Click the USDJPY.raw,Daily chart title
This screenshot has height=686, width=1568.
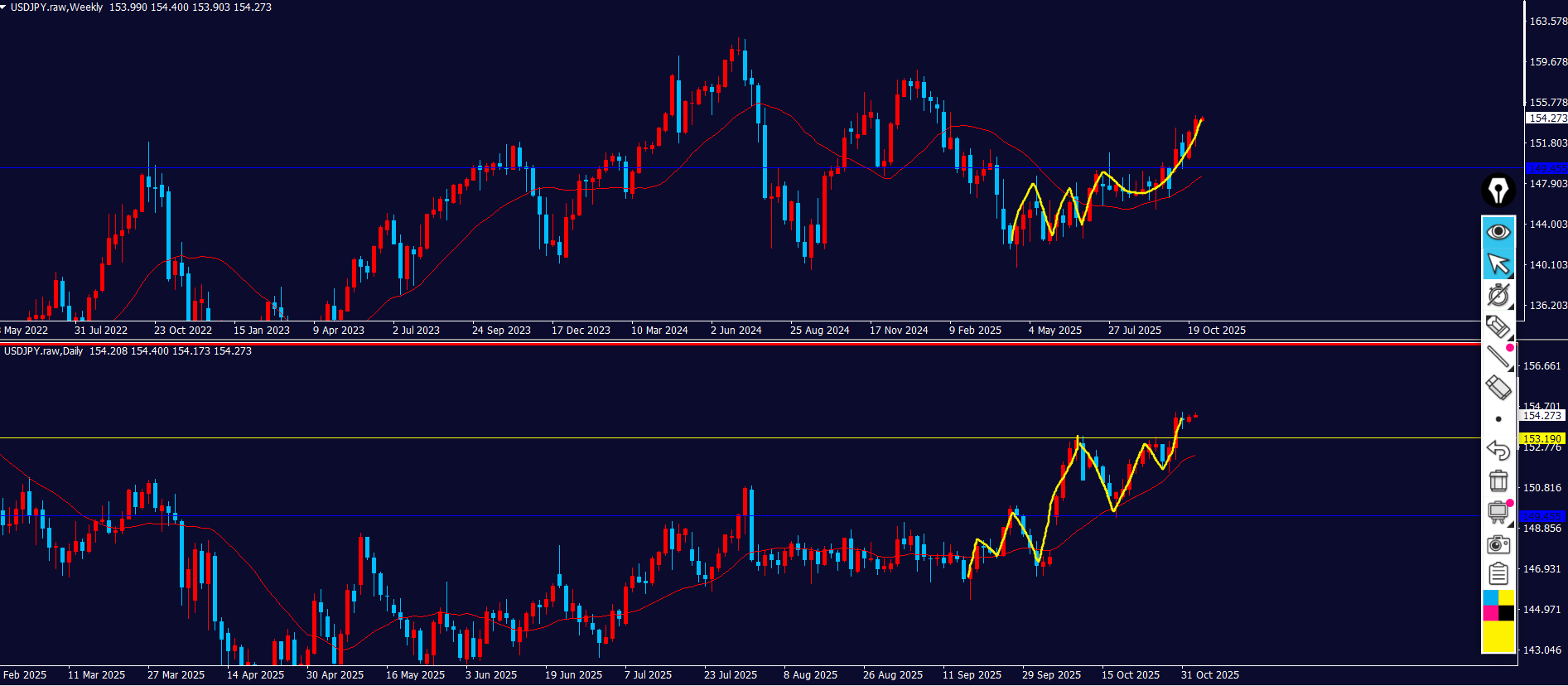pyautogui.click(x=43, y=351)
